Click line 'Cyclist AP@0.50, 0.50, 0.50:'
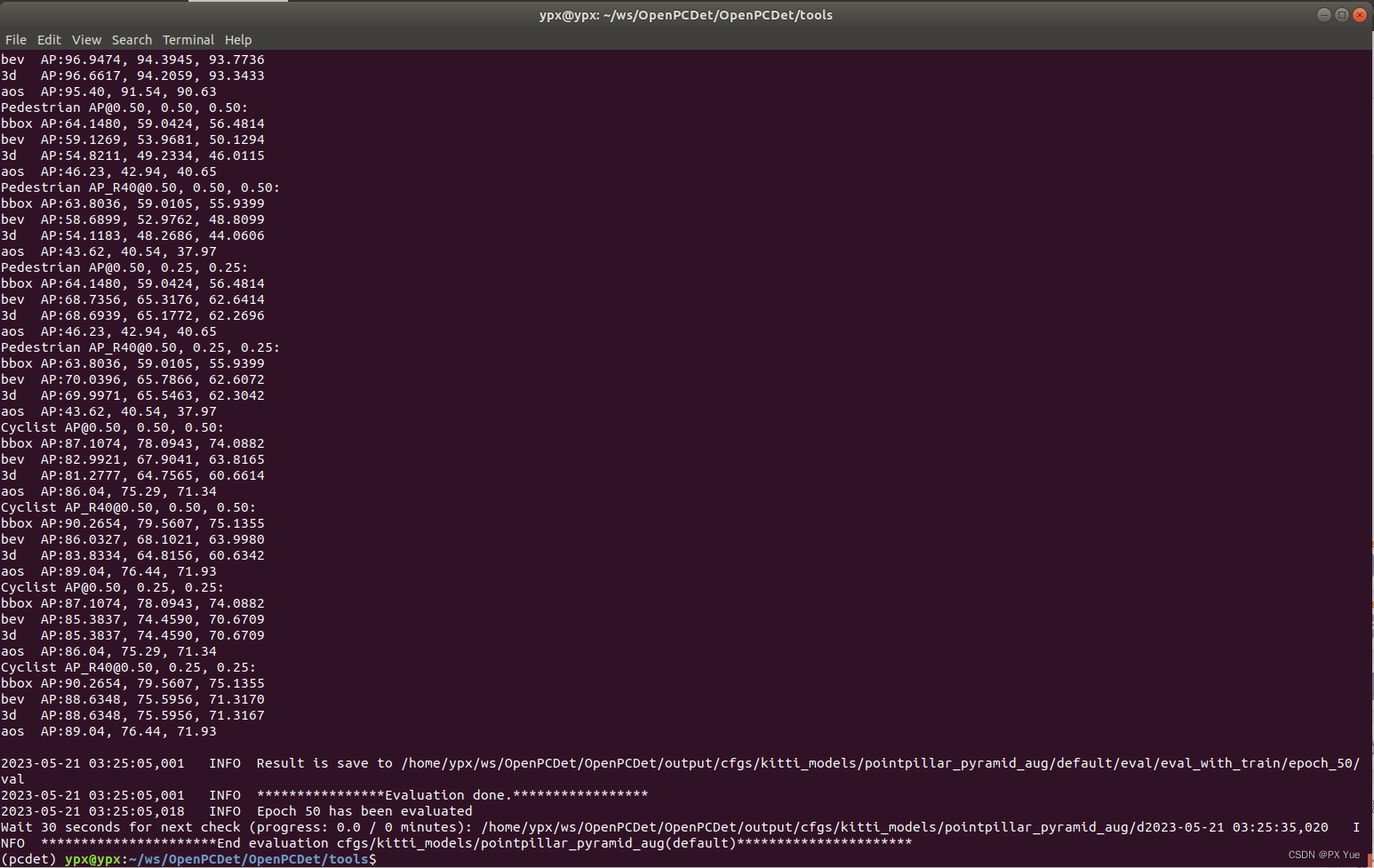Image resolution: width=1374 pixels, height=868 pixels. [x=113, y=427]
